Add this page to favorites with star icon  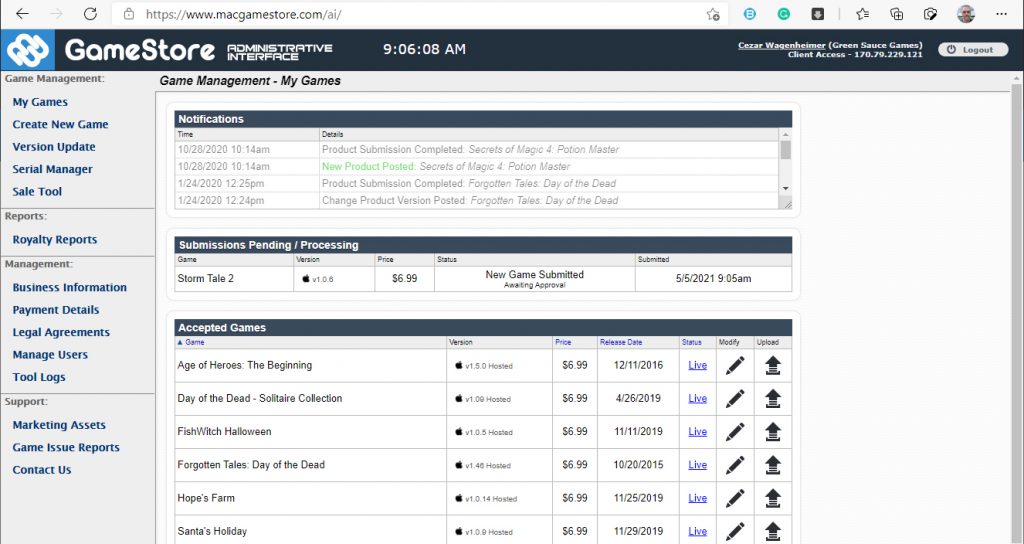click(712, 14)
